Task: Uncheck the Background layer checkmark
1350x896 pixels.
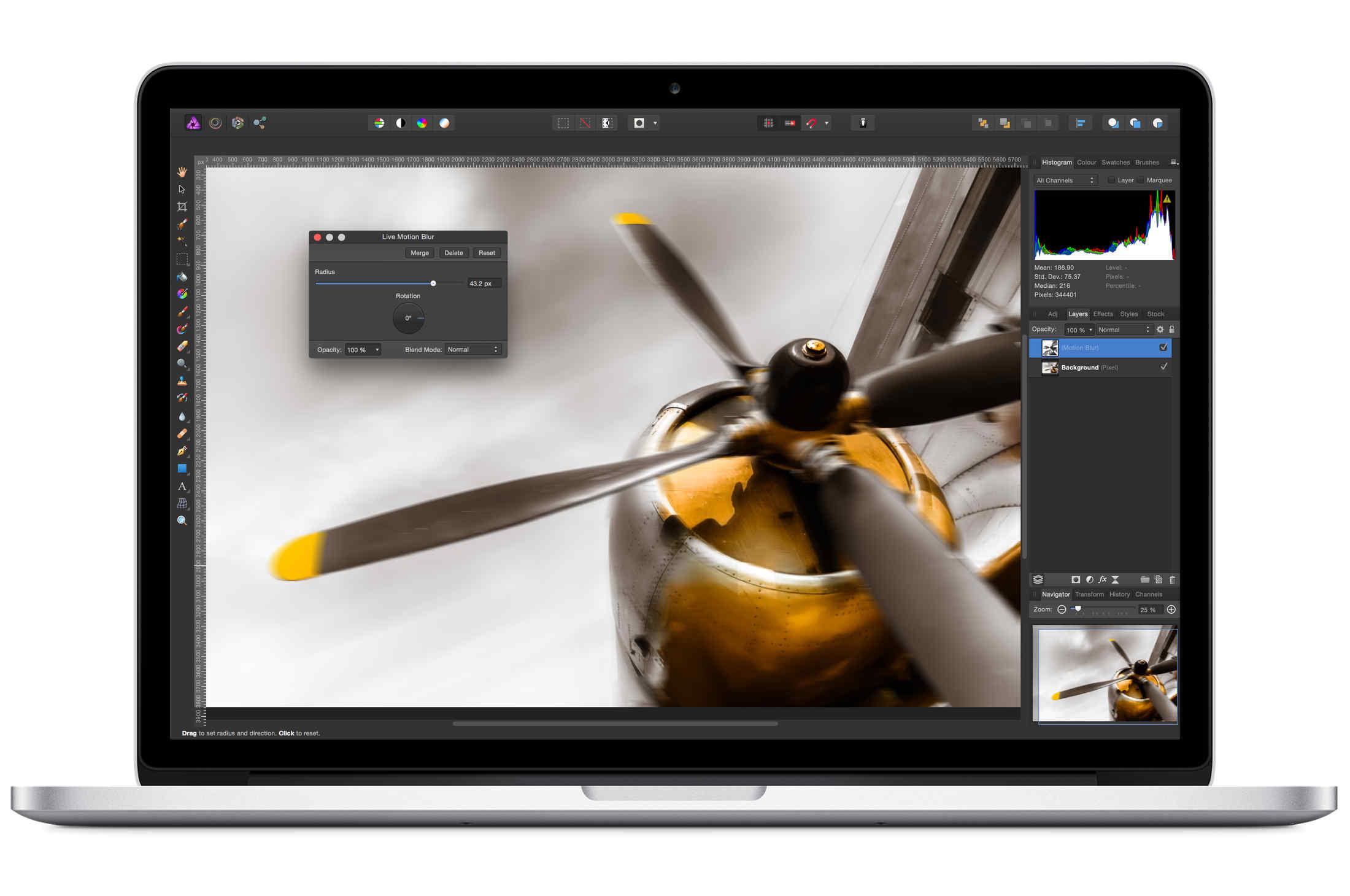Action: [1164, 367]
